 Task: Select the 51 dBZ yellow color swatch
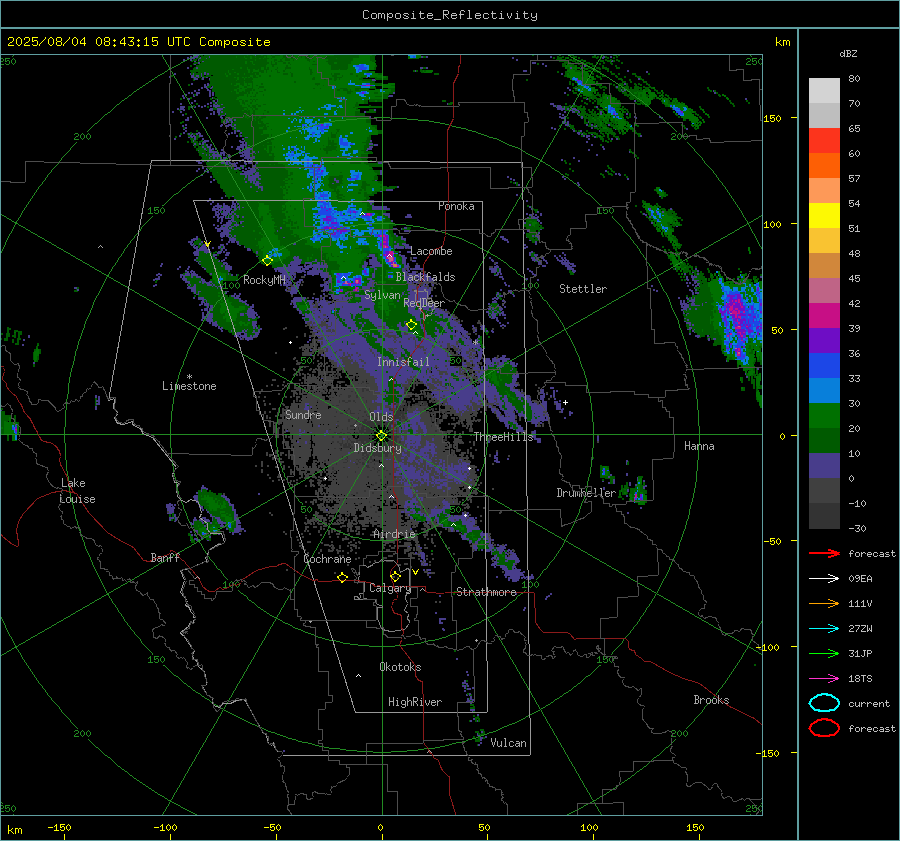[824, 215]
